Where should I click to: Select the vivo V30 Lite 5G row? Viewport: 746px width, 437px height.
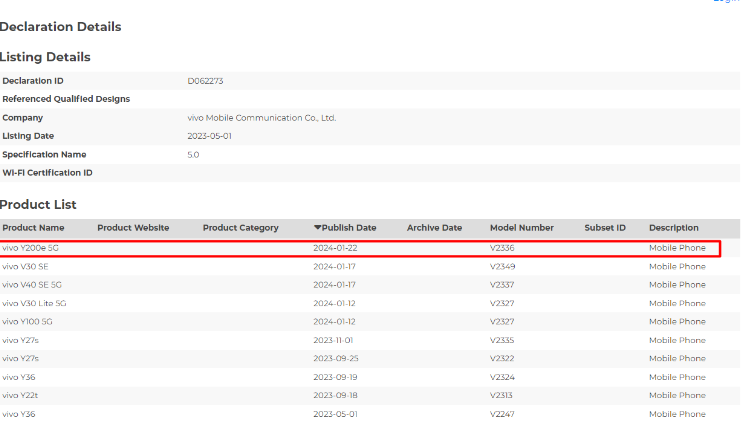34,303
